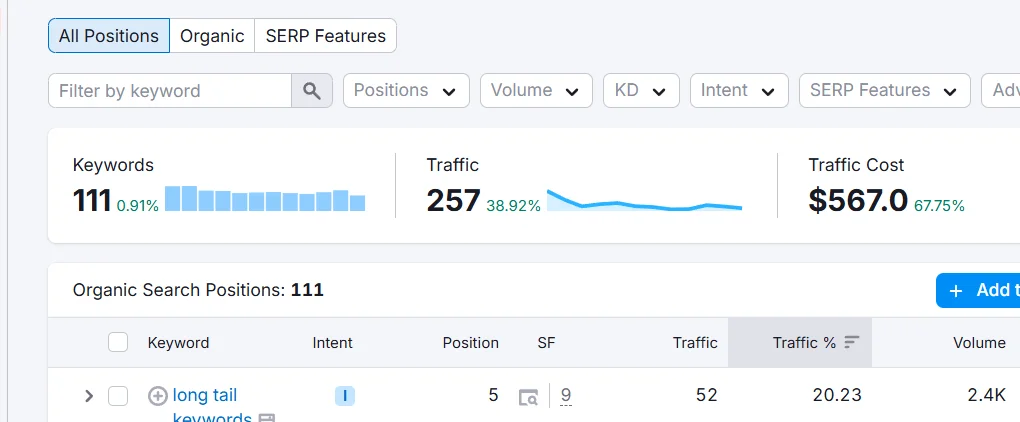Open the Intent filter dropdown
Image resolution: width=1020 pixels, height=422 pixels.
coord(739,90)
